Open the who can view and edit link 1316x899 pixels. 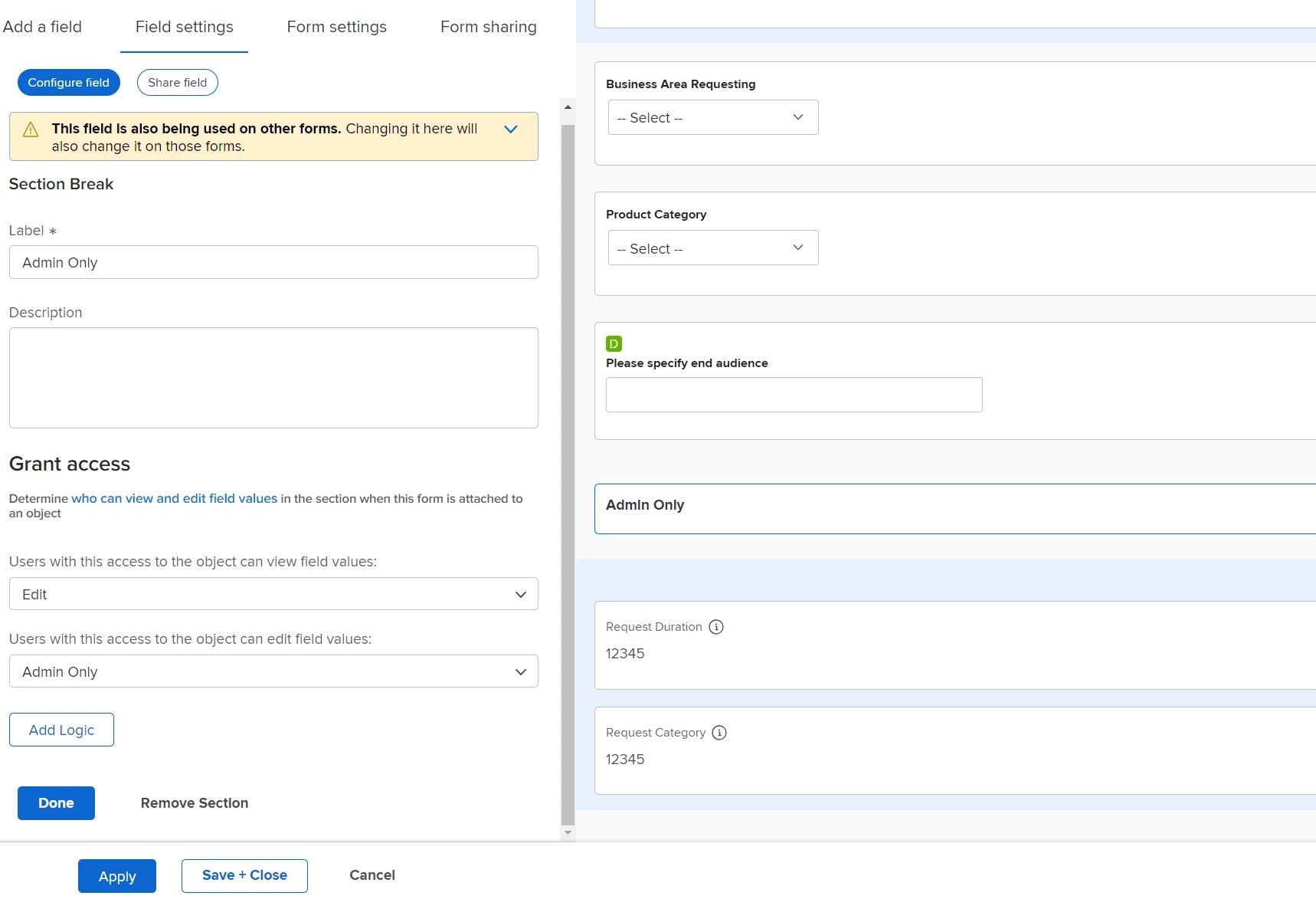174,498
